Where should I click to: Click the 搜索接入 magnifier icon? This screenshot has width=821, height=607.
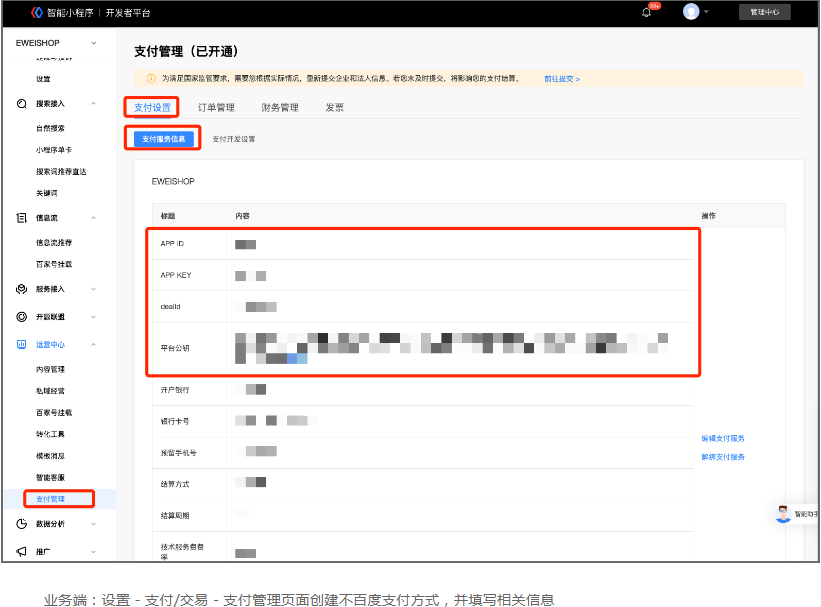[x=22, y=103]
